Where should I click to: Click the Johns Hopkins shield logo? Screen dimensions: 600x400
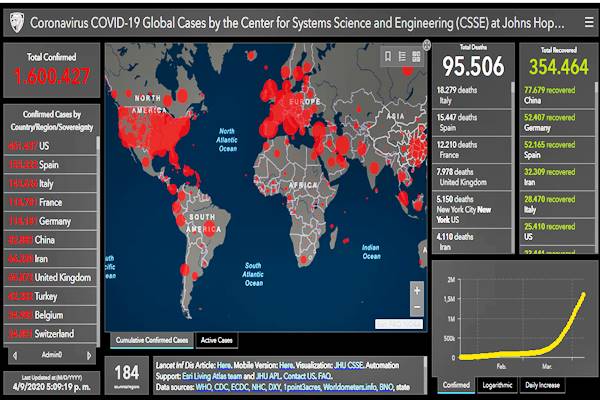[x=16, y=22]
